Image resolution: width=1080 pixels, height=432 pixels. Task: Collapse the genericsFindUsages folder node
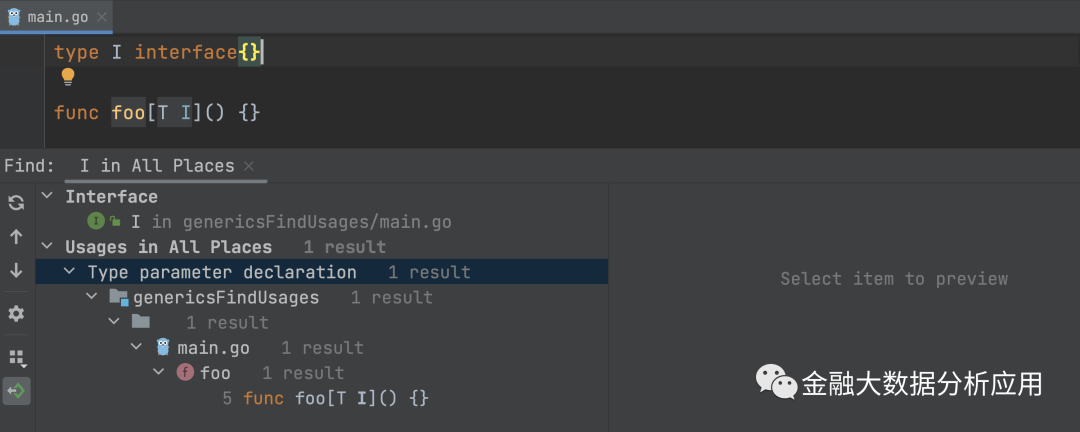92,297
